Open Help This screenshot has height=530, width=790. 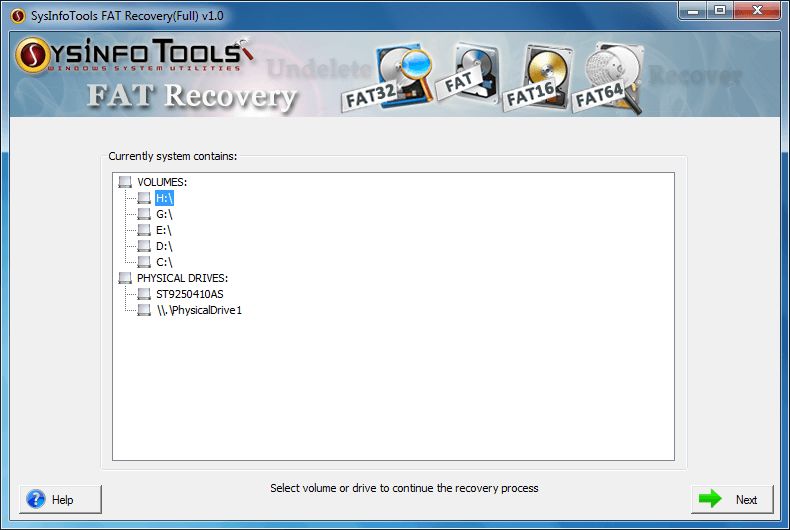60,499
